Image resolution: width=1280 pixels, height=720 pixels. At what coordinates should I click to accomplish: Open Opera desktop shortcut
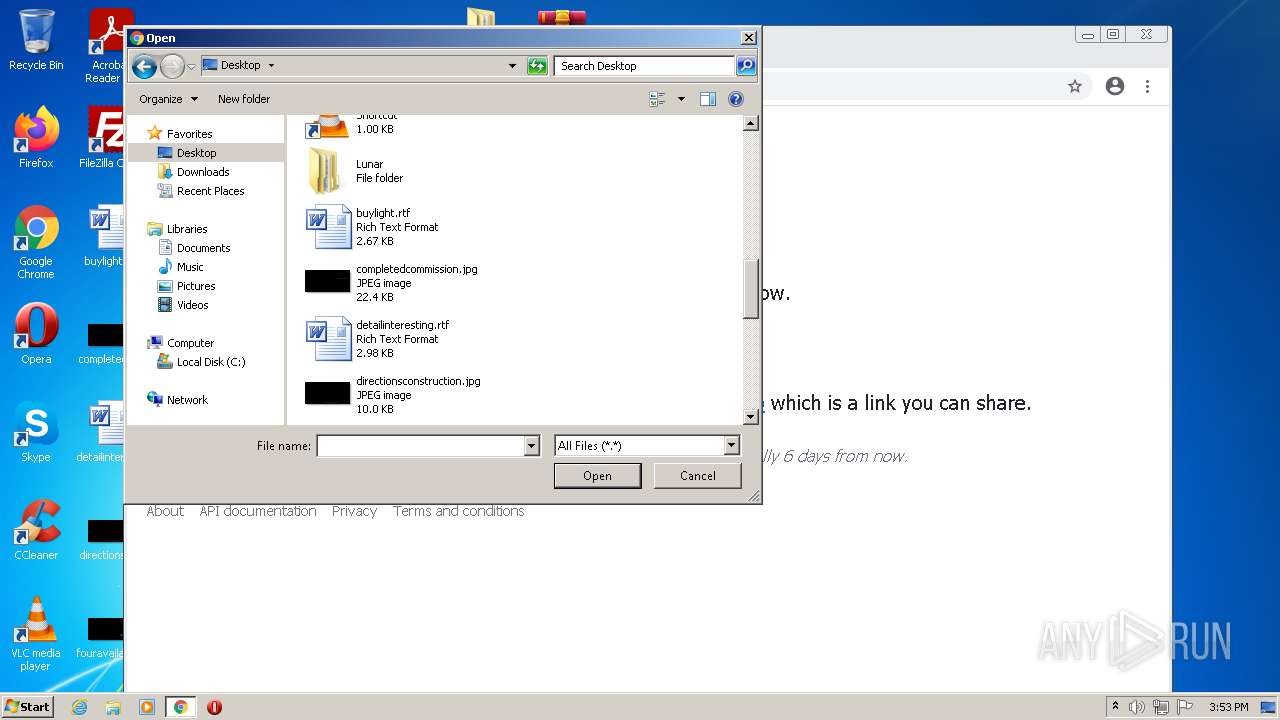(36, 334)
